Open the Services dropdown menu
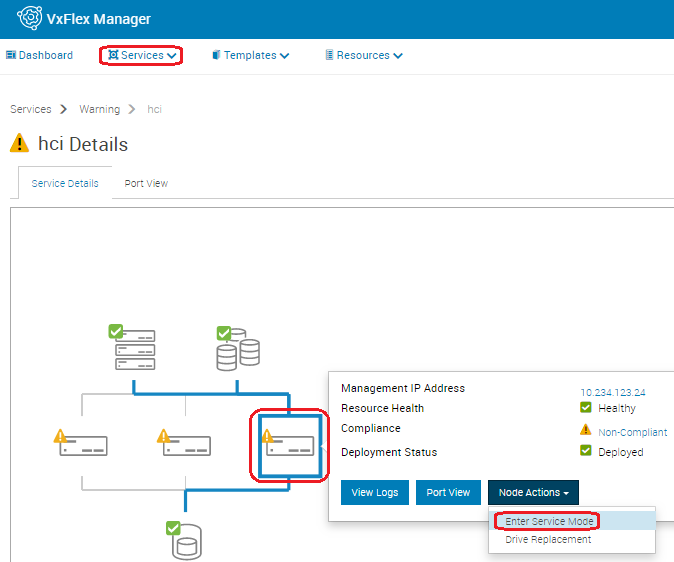Screen dimensions: 674x562 (x=142, y=55)
